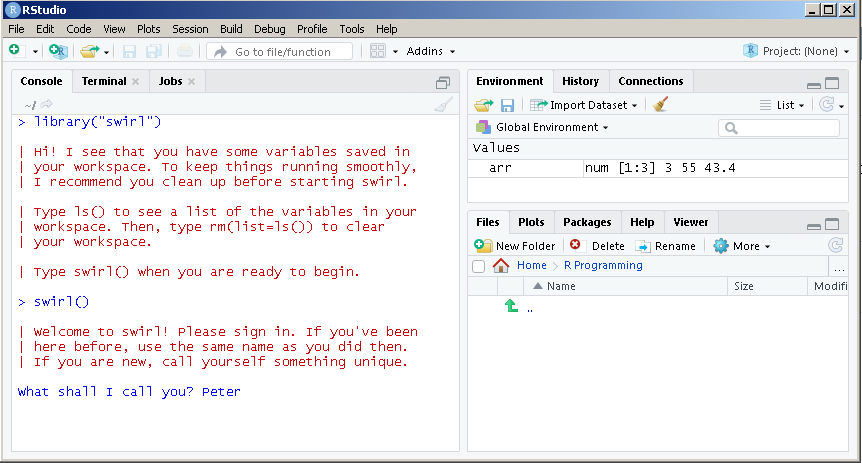Open the Profile menu

[312, 29]
